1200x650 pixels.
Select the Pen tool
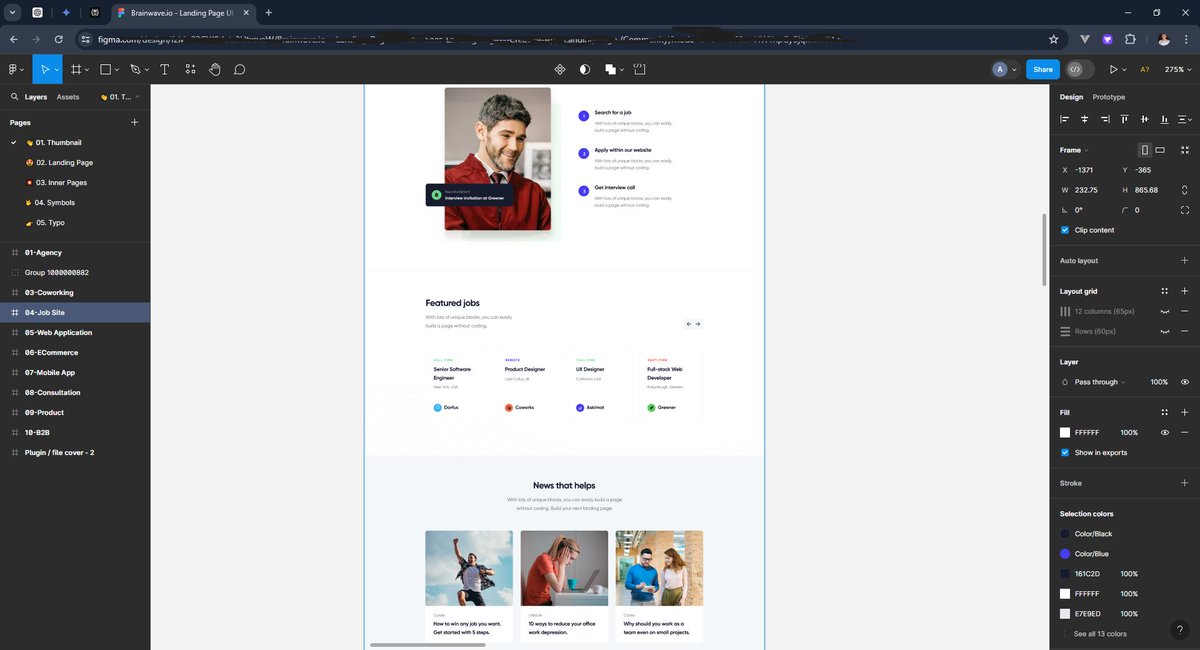click(136, 69)
